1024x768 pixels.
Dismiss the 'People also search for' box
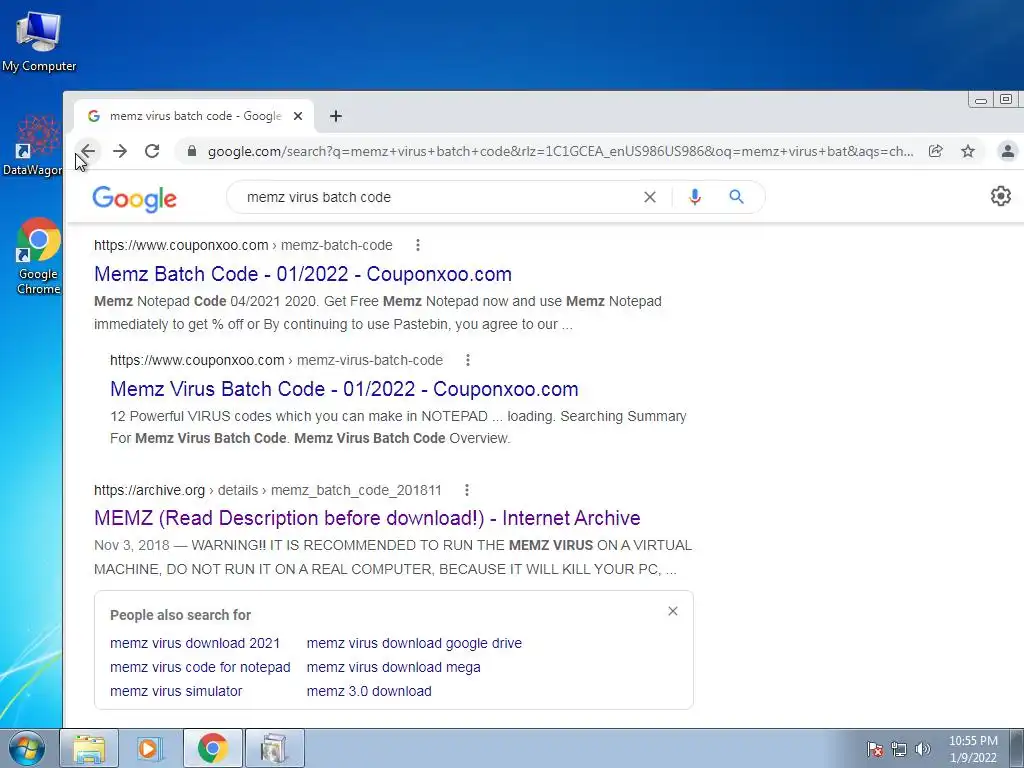point(673,611)
